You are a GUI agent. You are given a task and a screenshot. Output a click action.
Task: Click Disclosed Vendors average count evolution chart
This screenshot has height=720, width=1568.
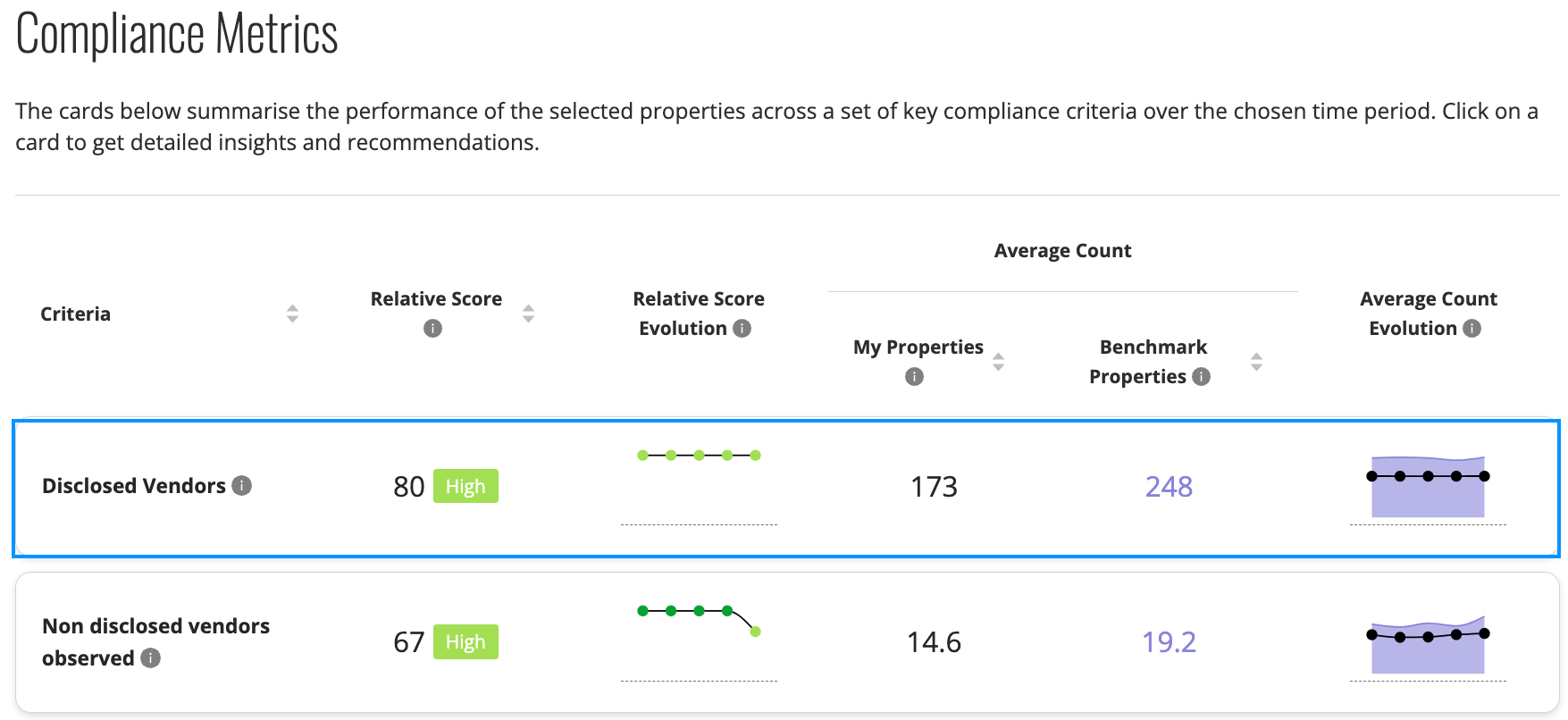tap(1428, 489)
